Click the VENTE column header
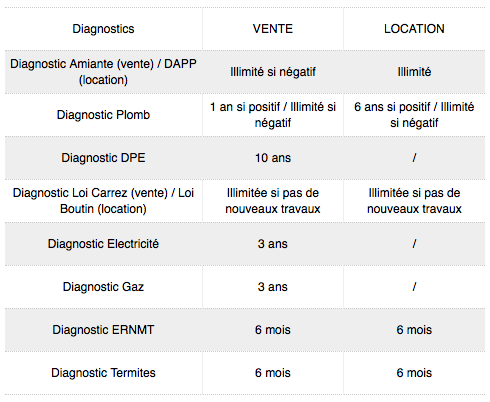 pyautogui.click(x=273, y=29)
